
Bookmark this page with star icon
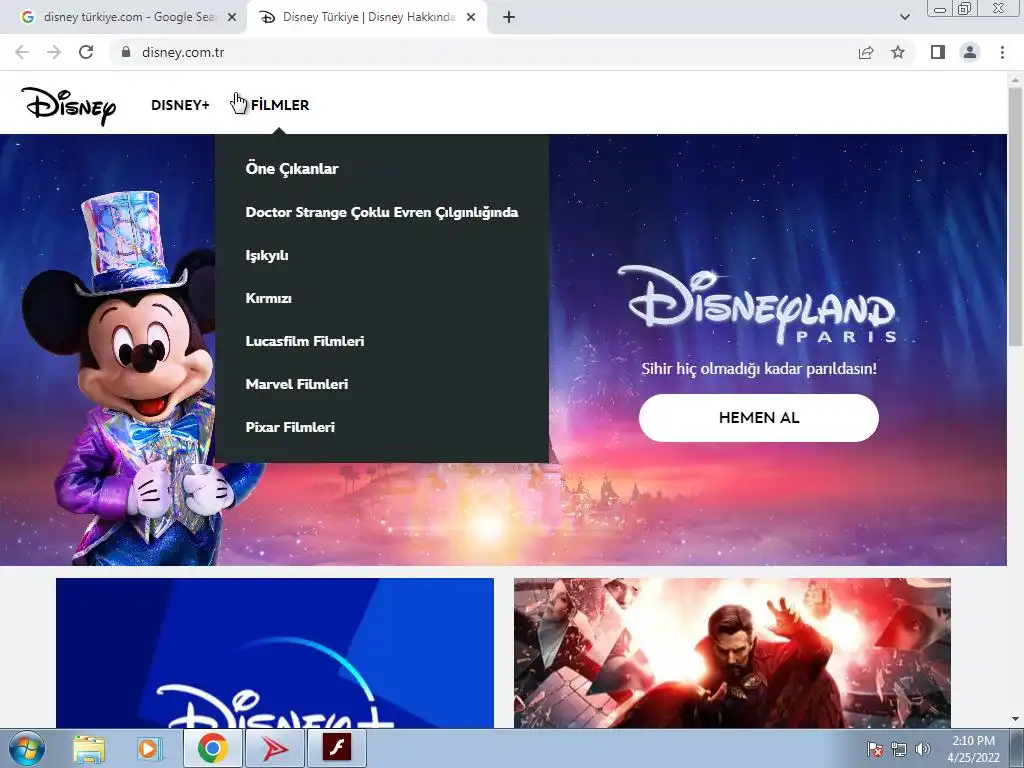[x=898, y=52]
